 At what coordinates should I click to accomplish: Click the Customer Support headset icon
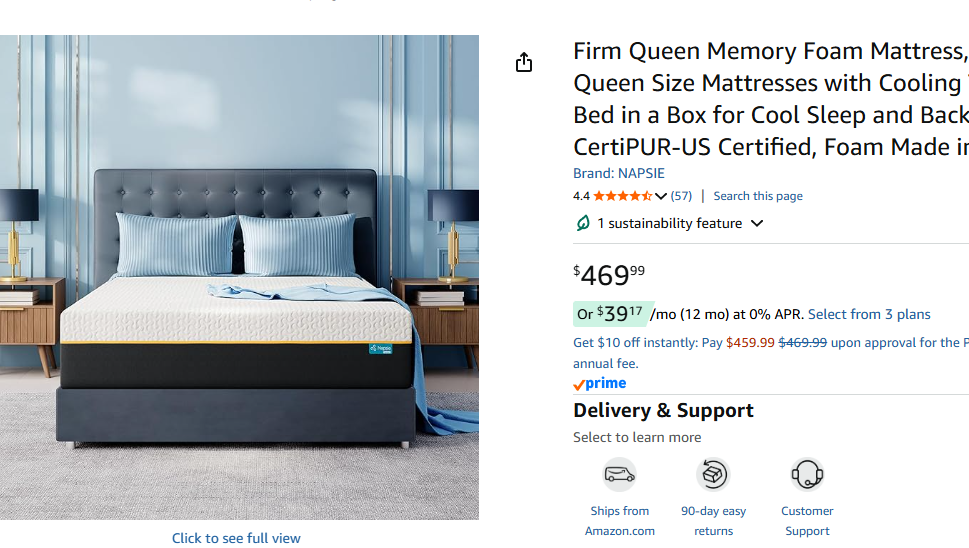[807, 474]
